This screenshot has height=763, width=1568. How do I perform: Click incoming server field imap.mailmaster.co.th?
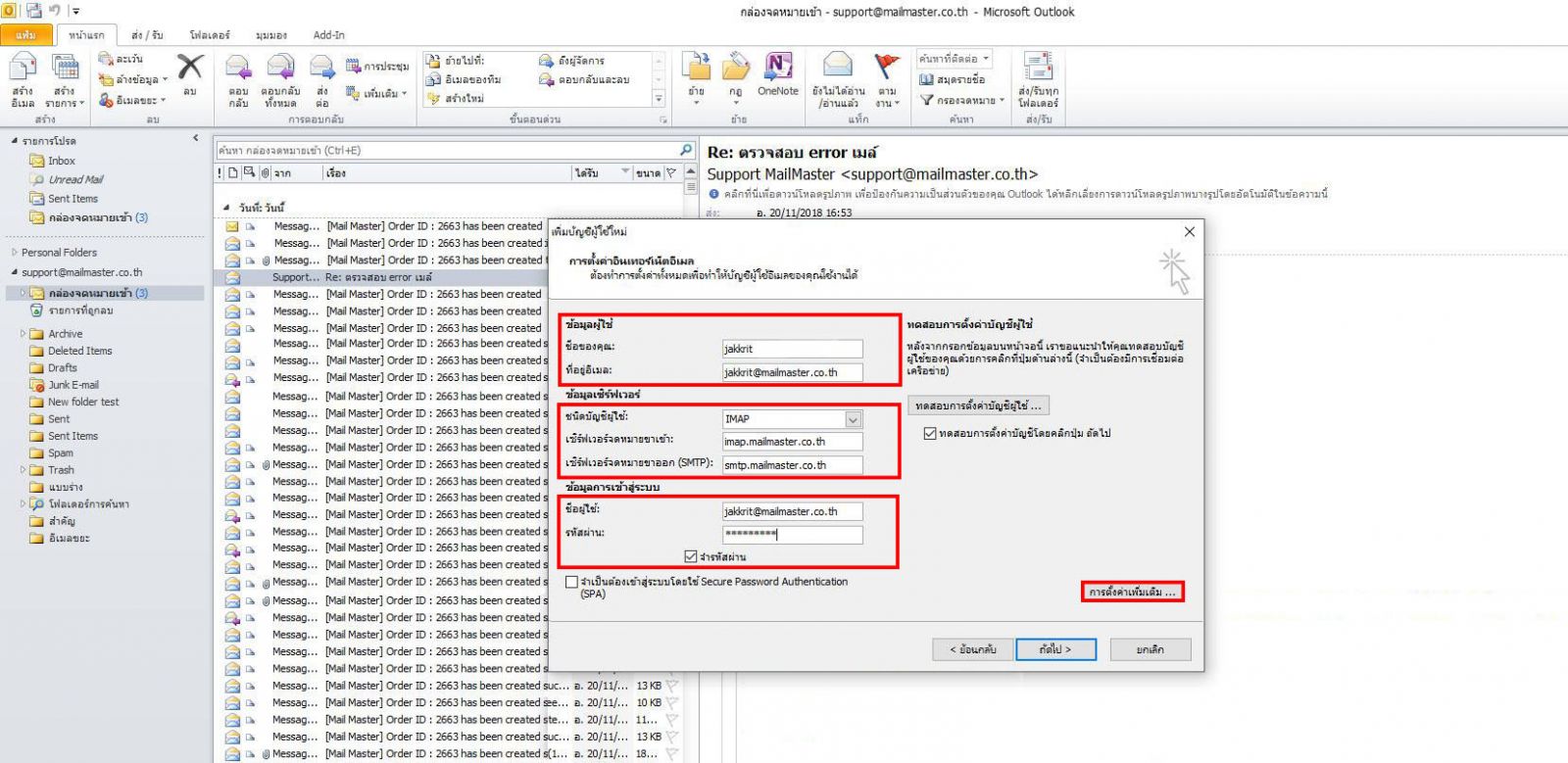pos(793,442)
